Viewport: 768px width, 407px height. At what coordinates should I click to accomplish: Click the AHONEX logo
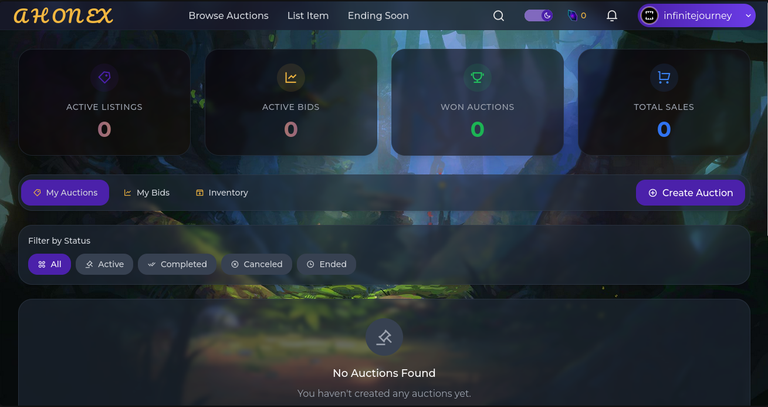pos(63,16)
